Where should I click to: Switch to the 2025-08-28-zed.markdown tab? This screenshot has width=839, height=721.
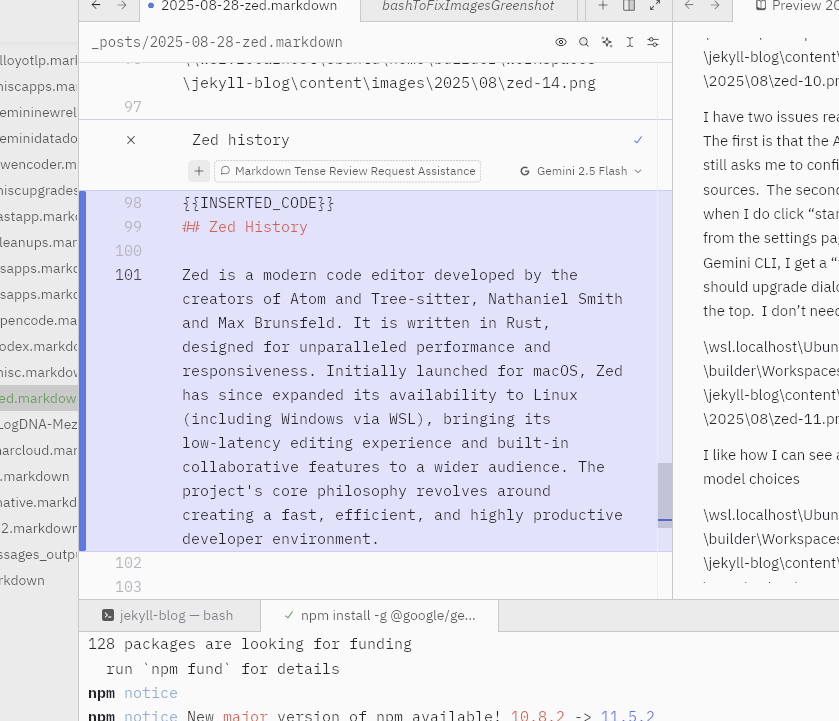pyautogui.click(x=250, y=7)
